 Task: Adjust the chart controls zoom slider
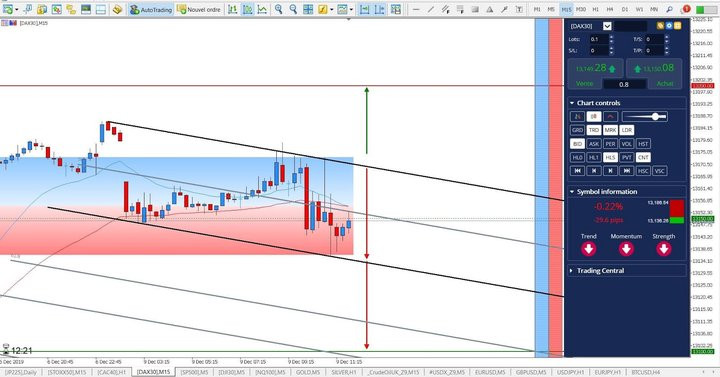(645, 117)
